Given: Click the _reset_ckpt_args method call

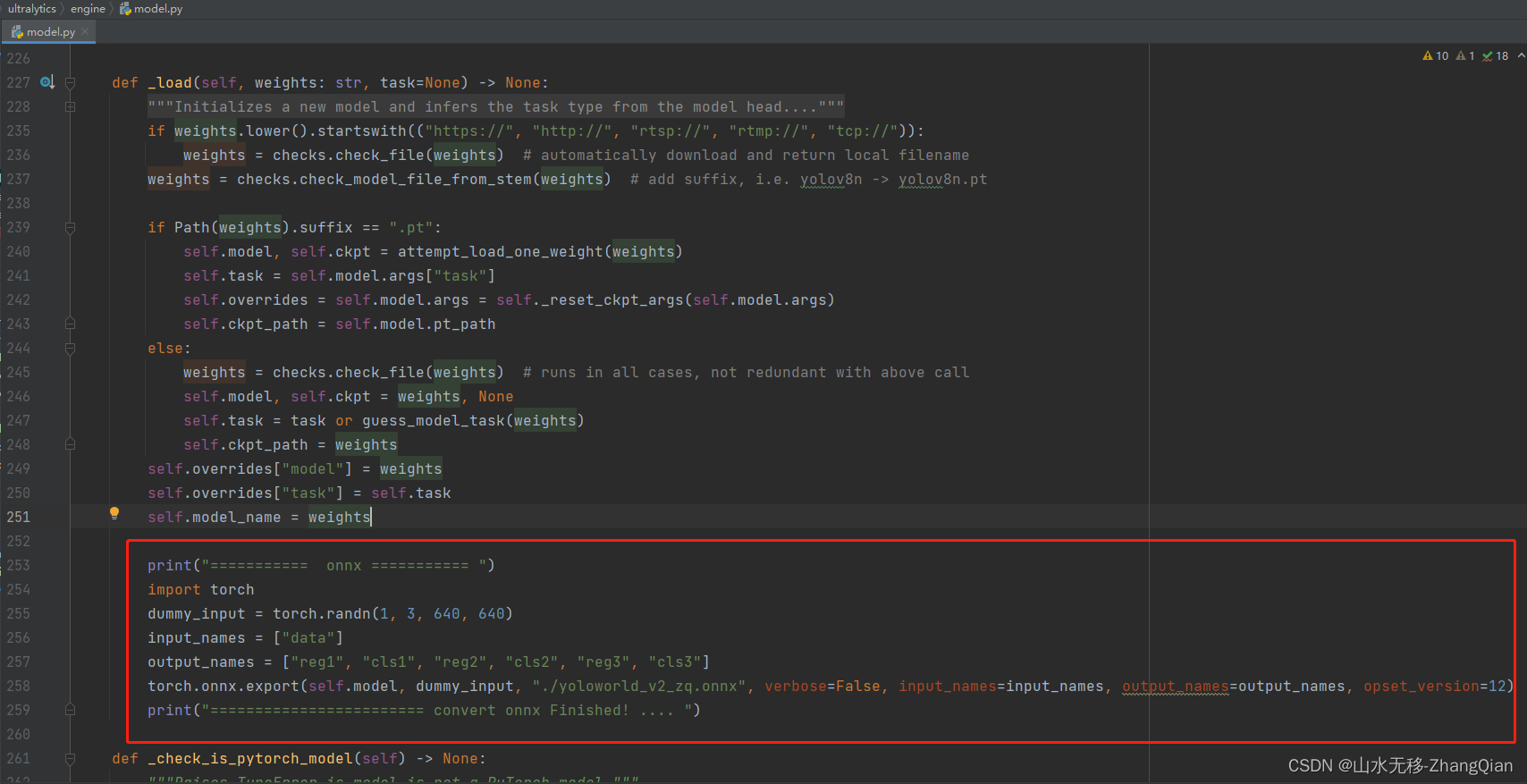Looking at the screenshot, I should point(612,299).
